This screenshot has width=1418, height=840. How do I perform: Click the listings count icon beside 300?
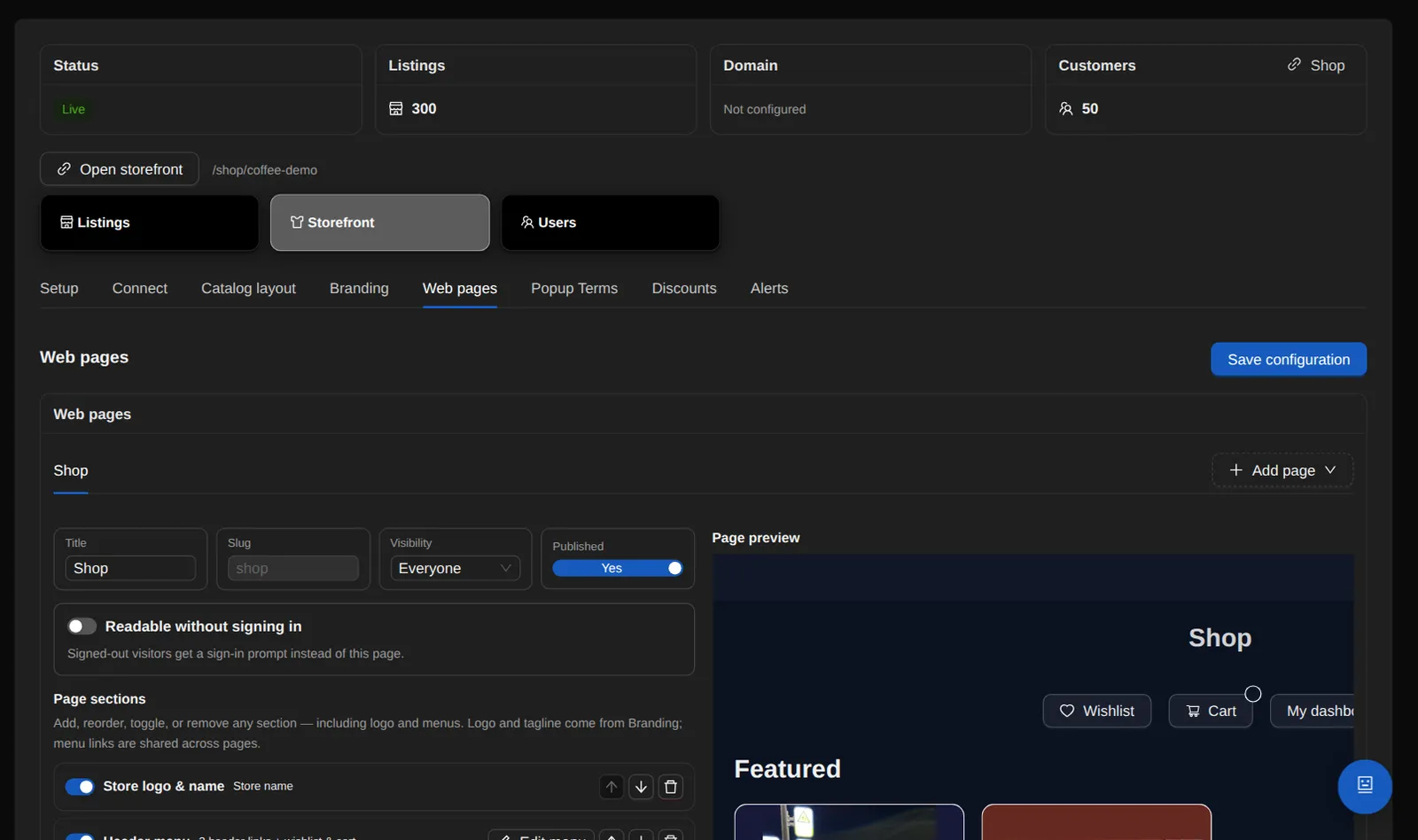click(396, 108)
